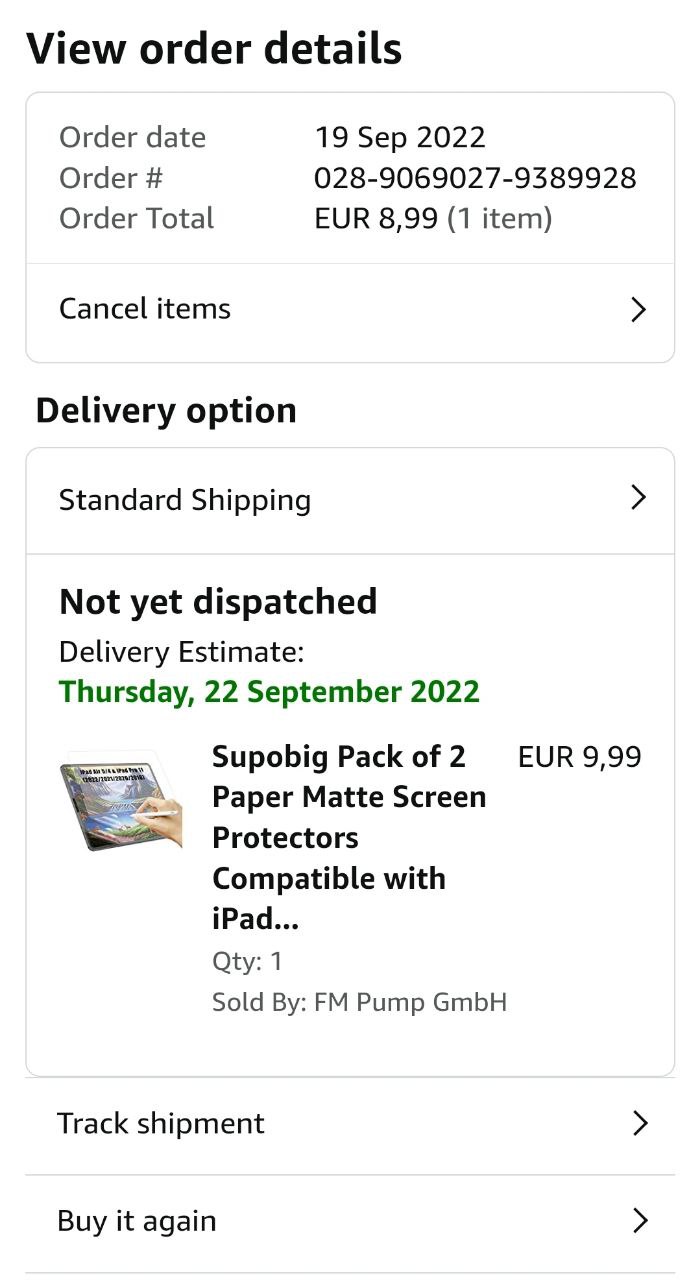The width and height of the screenshot is (700, 1280).
Task: Click the chevron beside Track shipment
Action: pyautogui.click(x=640, y=1124)
